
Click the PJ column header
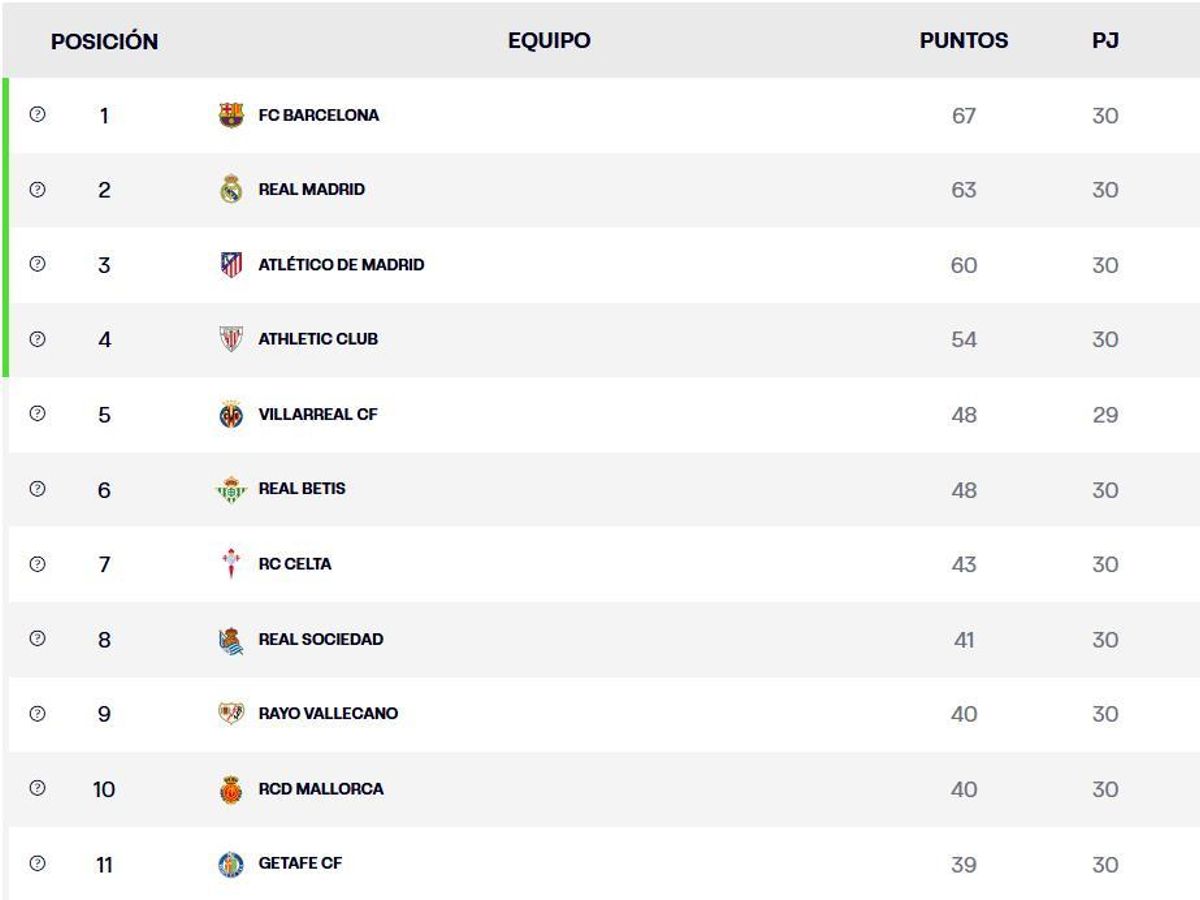[1105, 41]
